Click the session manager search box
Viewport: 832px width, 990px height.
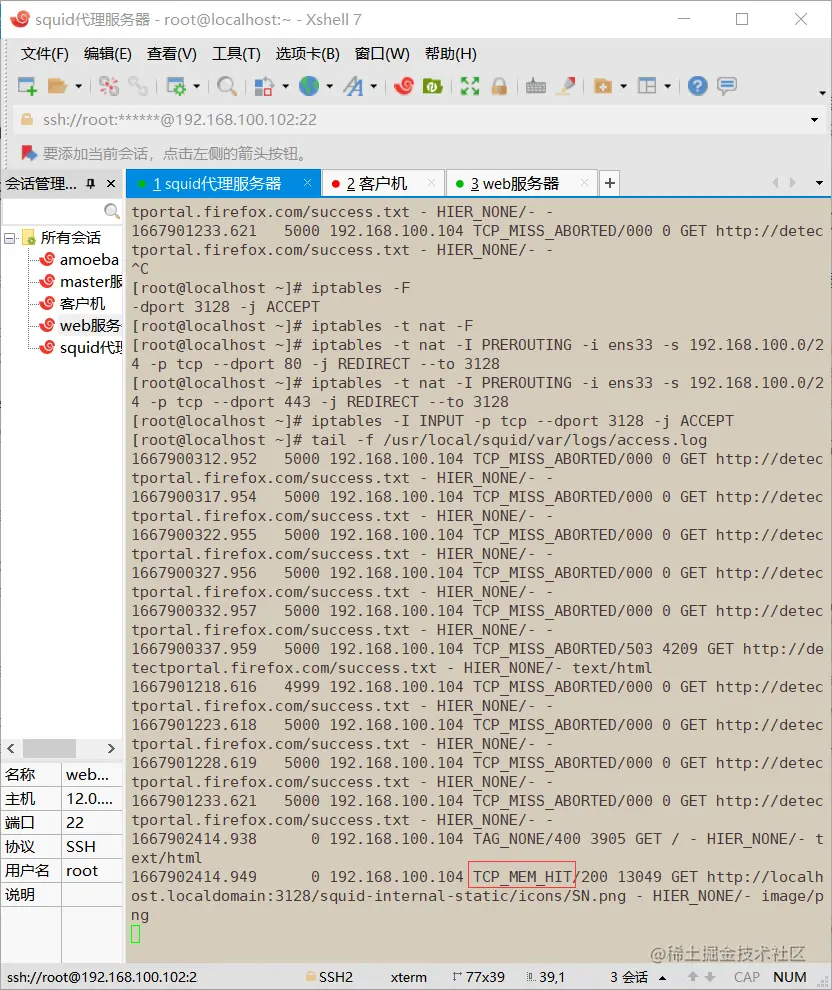[x=62, y=211]
